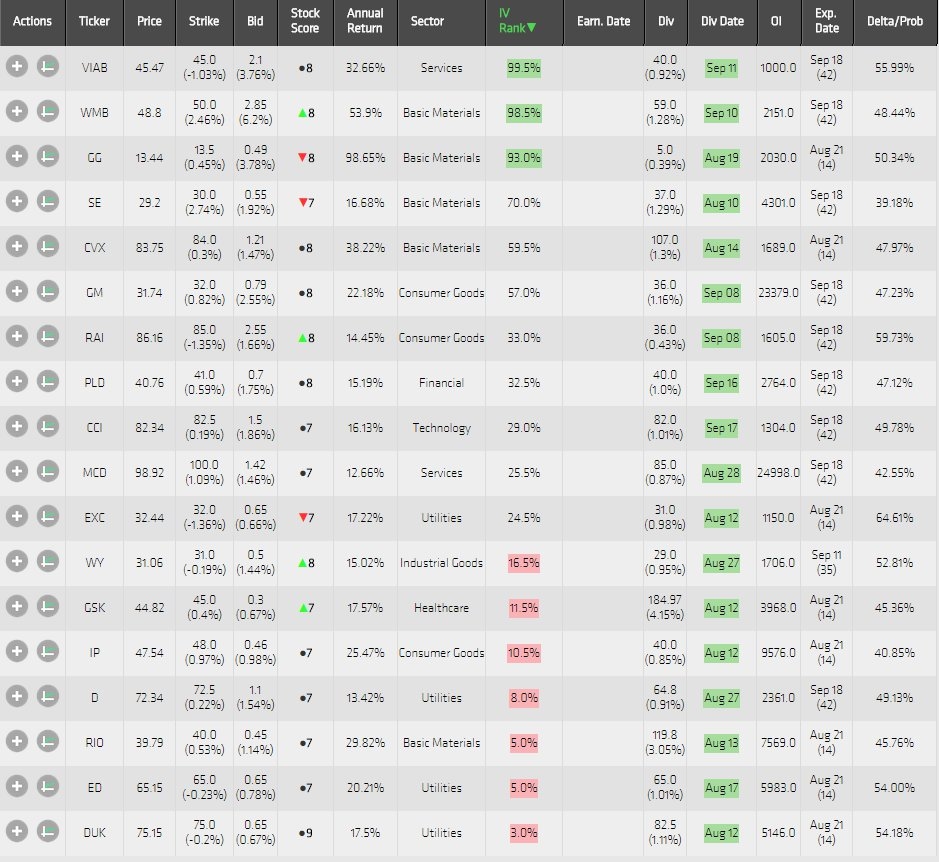Click the plus icon for CCI
Image resolution: width=939 pixels, height=862 pixels.
tap(17, 426)
